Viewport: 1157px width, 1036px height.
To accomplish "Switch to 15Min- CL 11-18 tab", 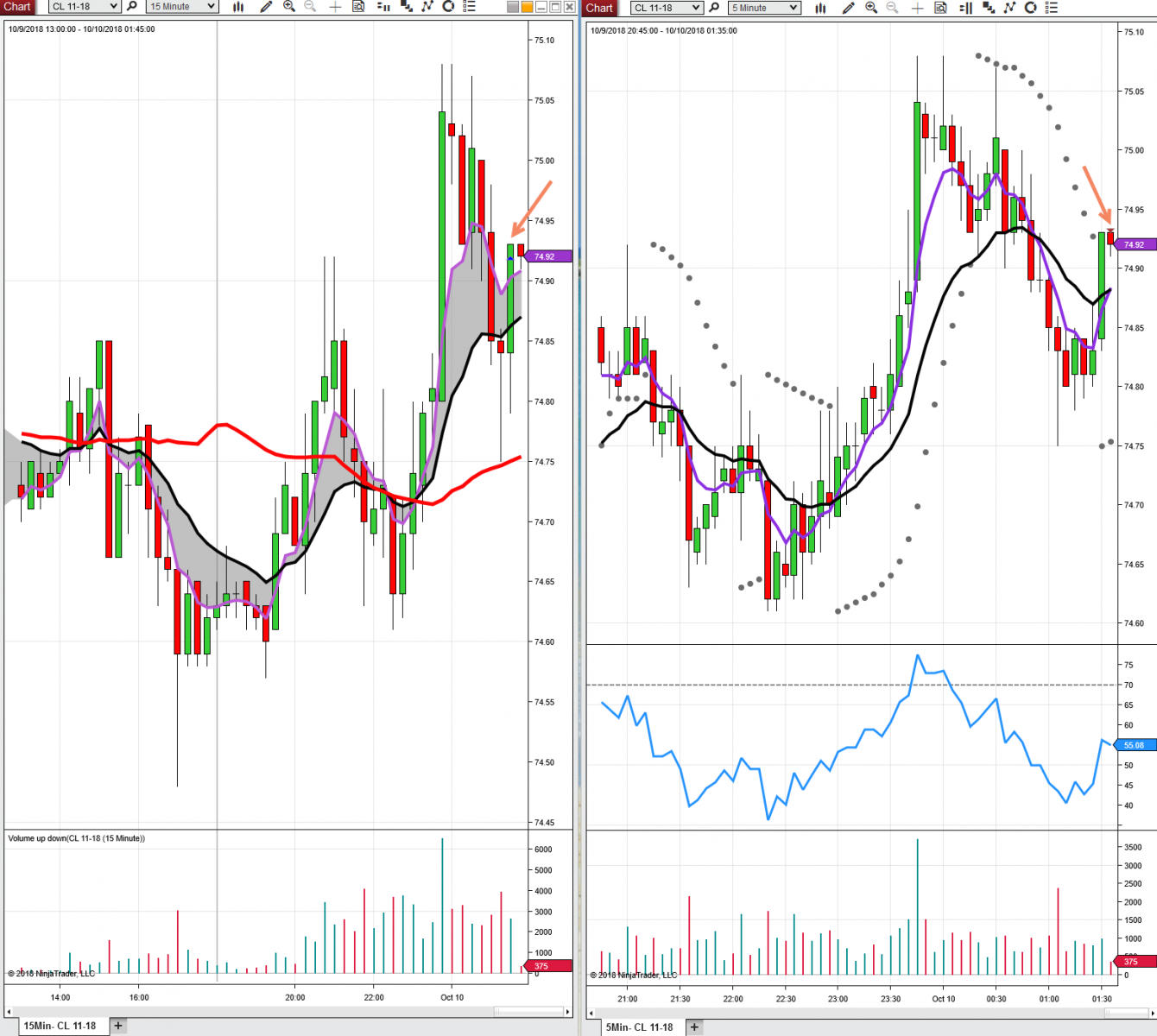I will 60,1026.
